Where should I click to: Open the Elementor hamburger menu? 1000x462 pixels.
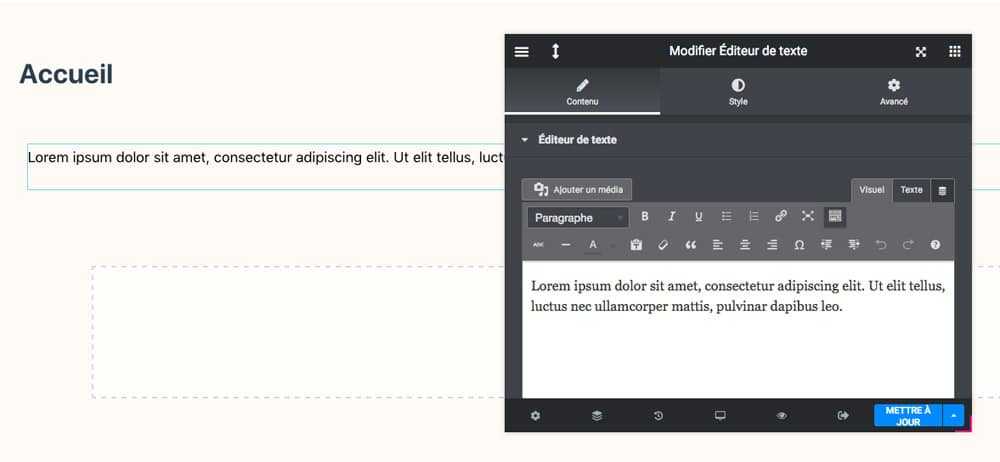pyautogui.click(x=522, y=52)
